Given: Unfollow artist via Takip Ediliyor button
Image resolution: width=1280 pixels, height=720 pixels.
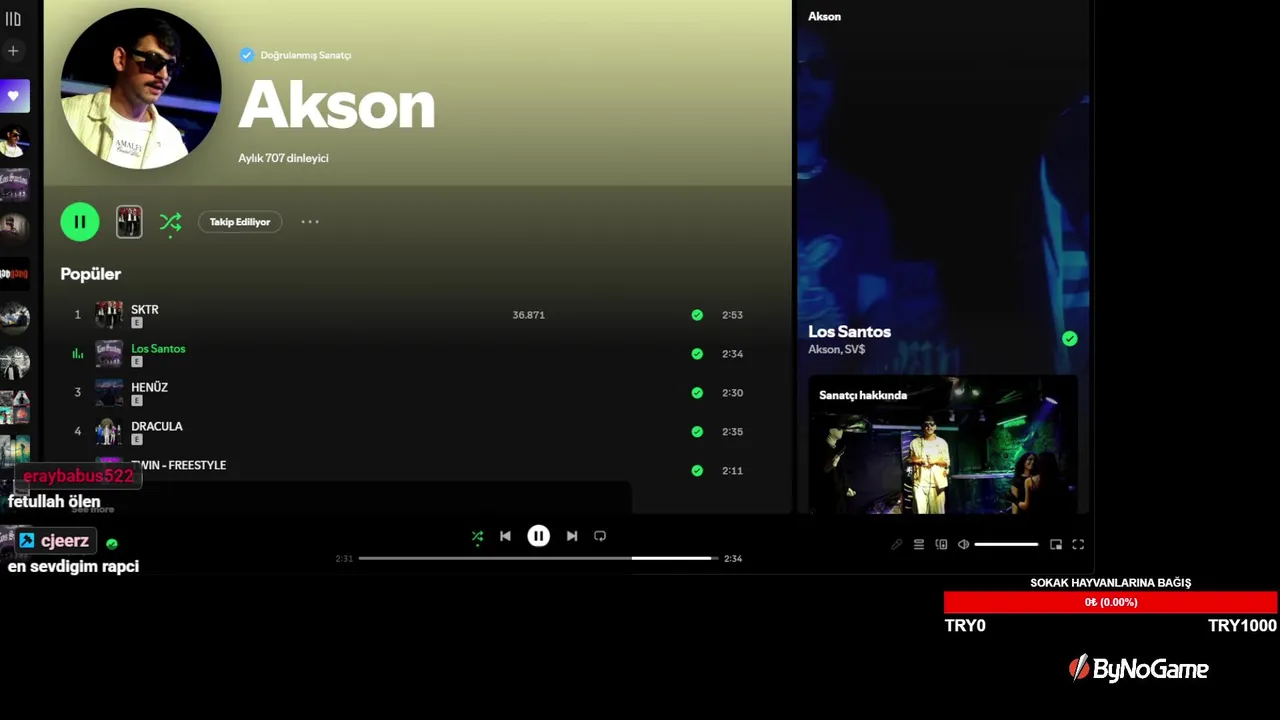Looking at the screenshot, I should coord(240,222).
